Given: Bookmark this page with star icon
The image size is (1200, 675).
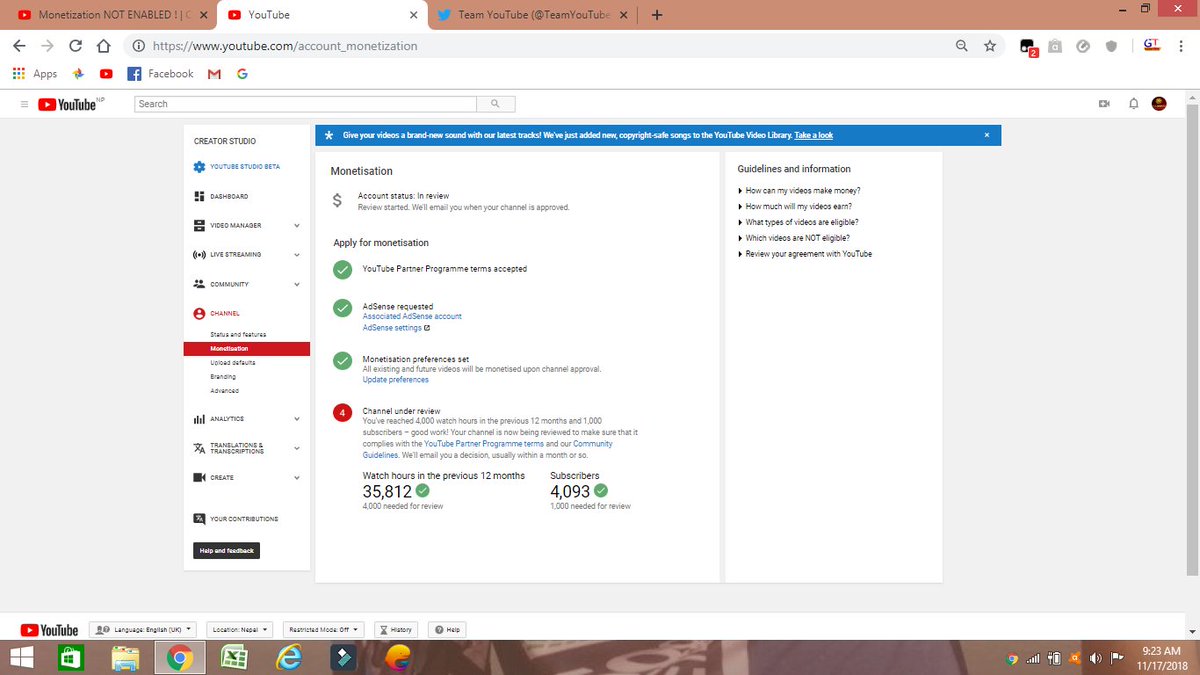Looking at the screenshot, I should pyautogui.click(x=990, y=46).
